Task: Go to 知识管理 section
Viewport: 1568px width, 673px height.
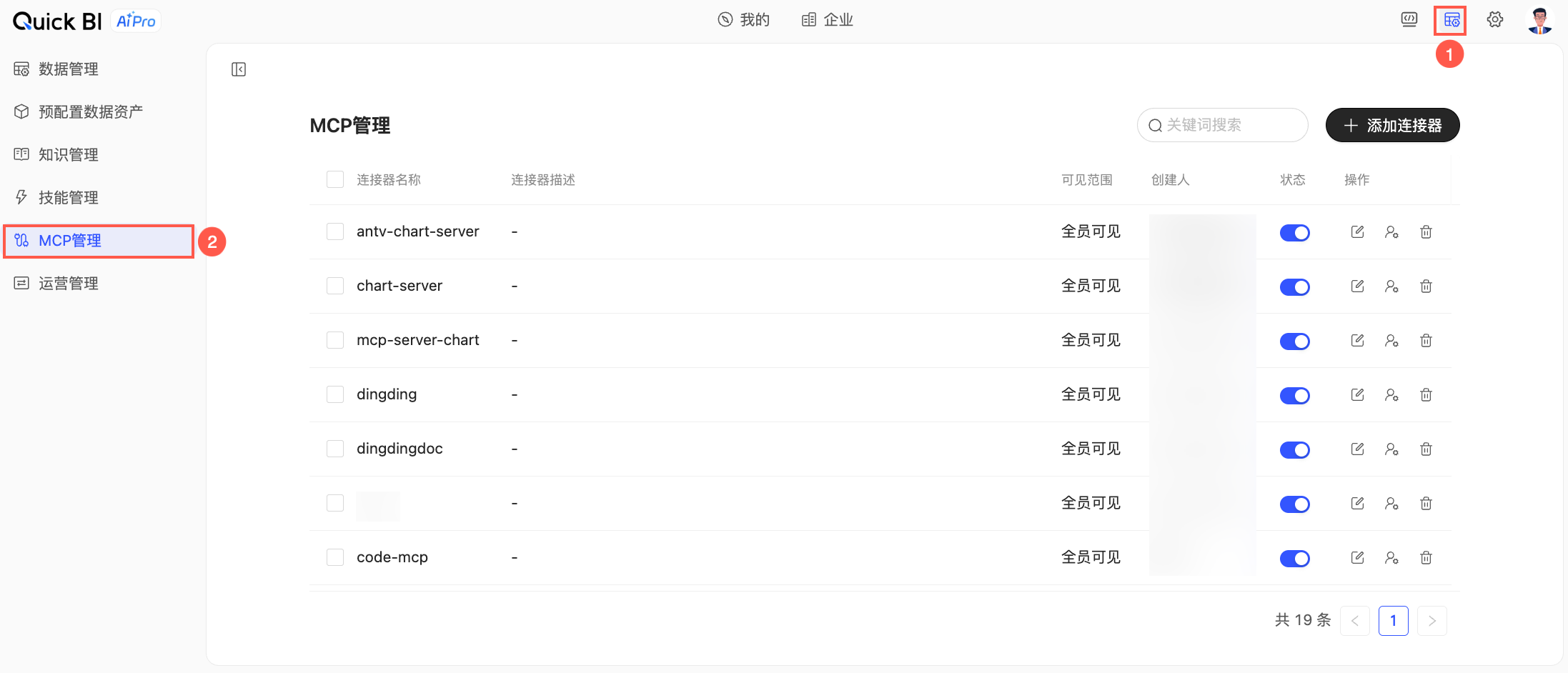Action: (x=98, y=155)
